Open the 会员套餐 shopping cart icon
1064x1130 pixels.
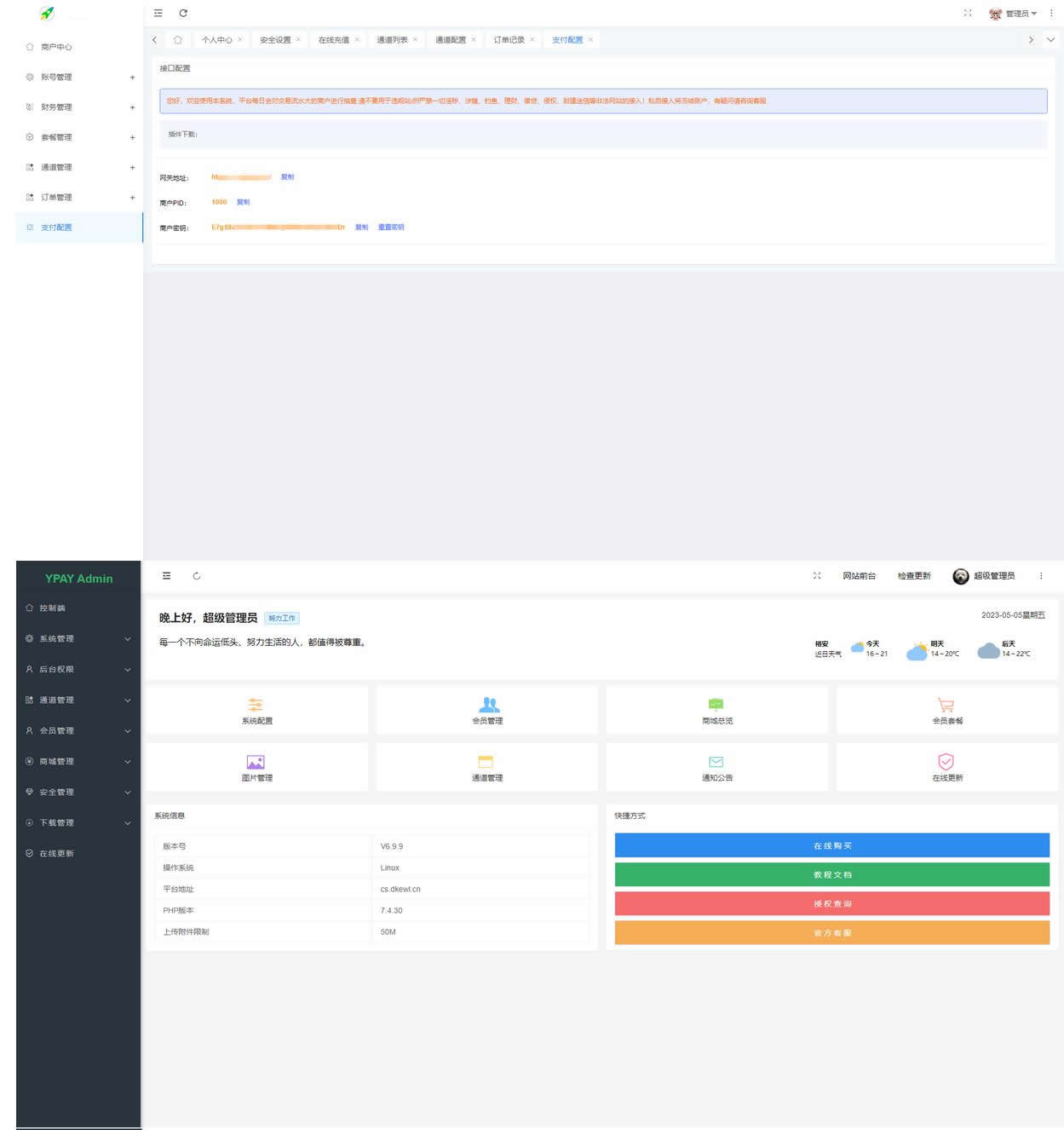(x=946, y=705)
